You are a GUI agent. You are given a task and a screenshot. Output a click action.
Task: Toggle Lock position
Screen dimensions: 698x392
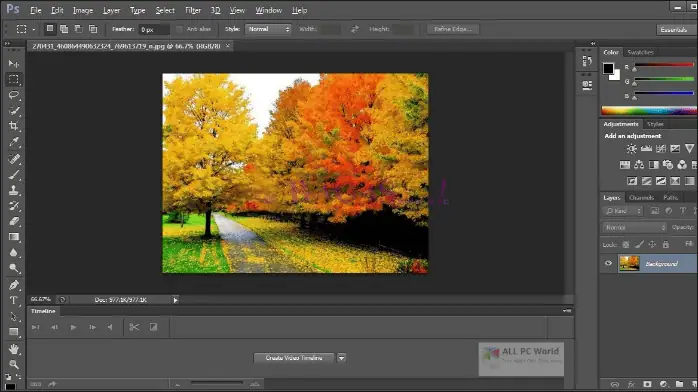coord(652,244)
